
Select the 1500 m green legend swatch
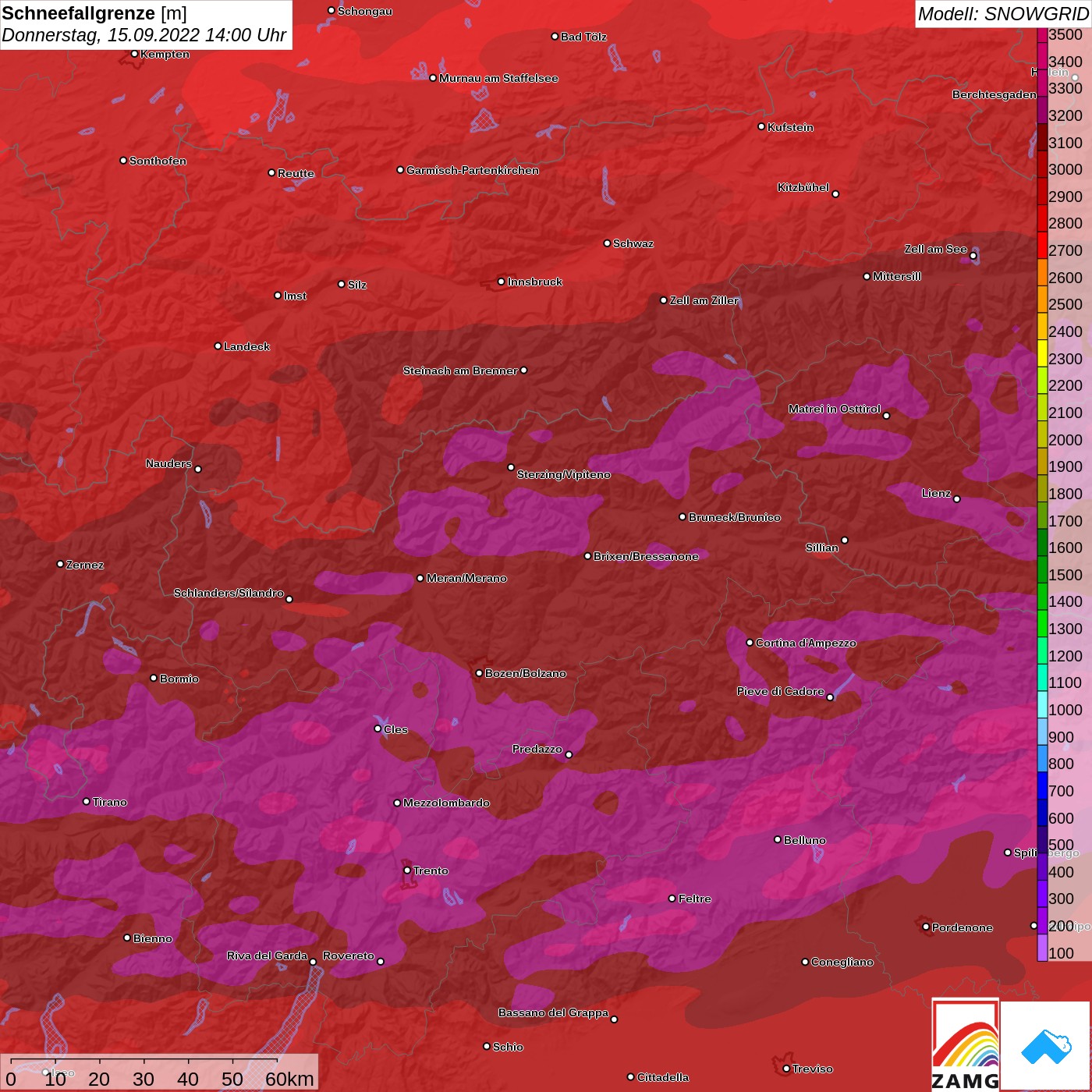pos(1042,569)
